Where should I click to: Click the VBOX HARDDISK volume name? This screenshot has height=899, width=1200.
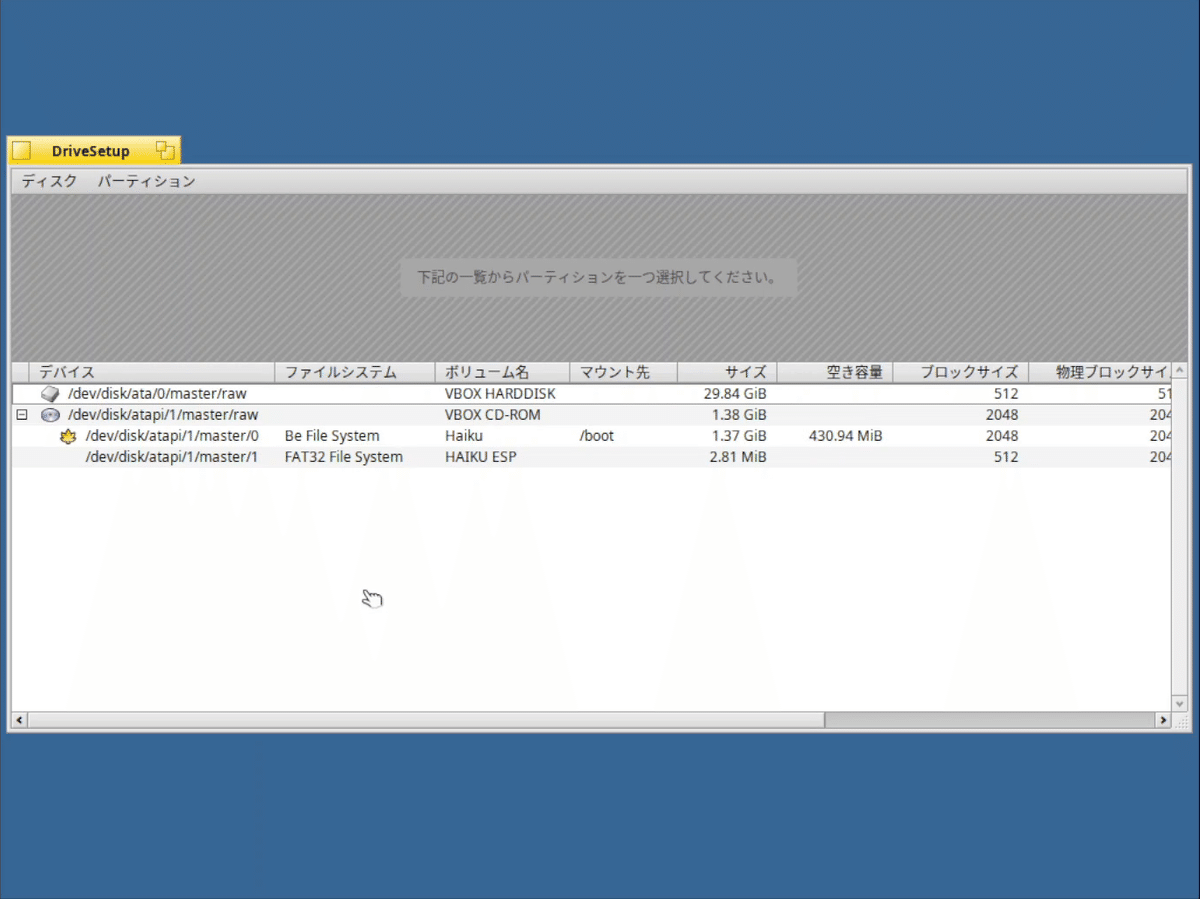[x=500, y=394]
